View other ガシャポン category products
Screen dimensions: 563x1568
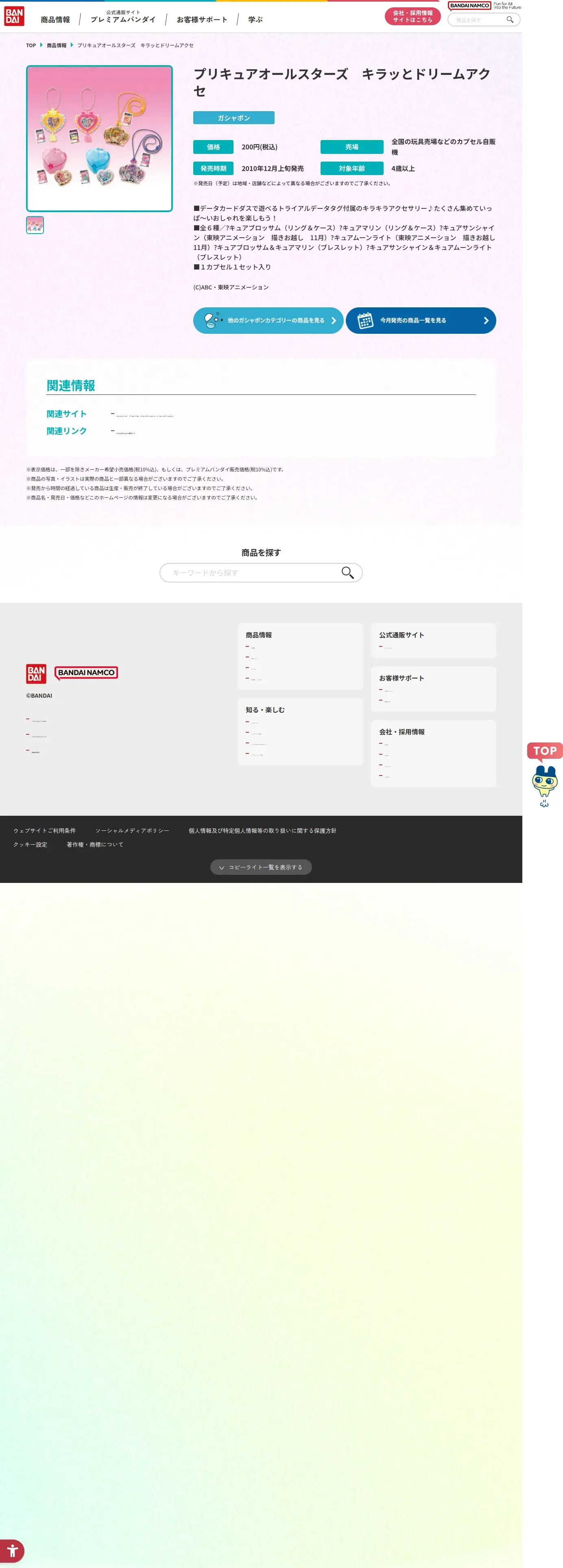tap(268, 320)
